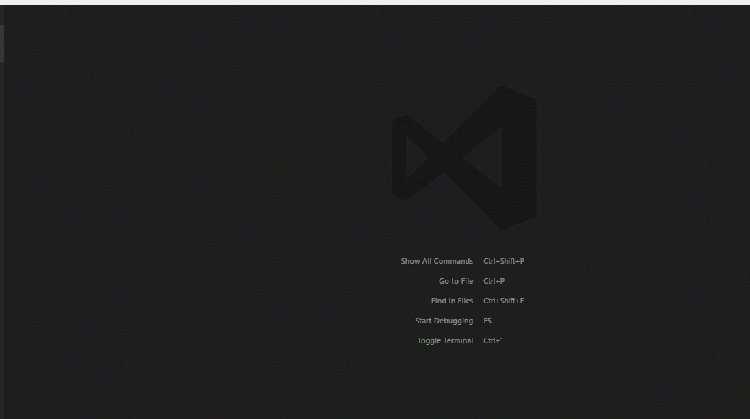
Task: Select the Ctrl+P shortcut text
Action: (x=494, y=281)
